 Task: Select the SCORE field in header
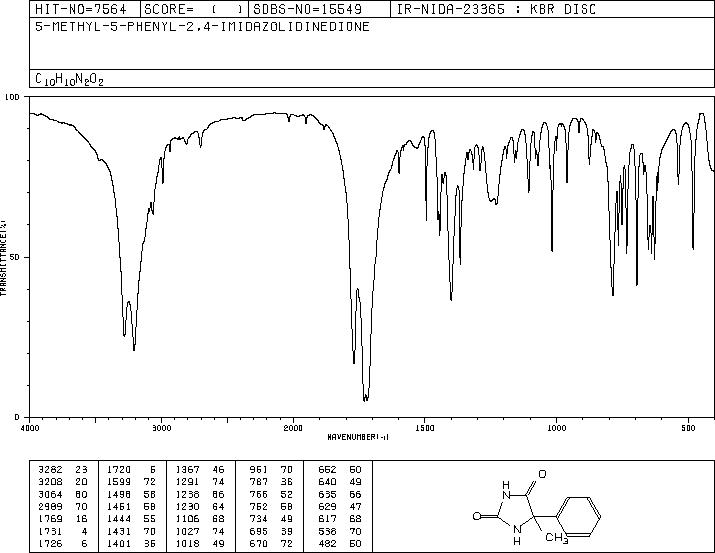tap(194, 9)
